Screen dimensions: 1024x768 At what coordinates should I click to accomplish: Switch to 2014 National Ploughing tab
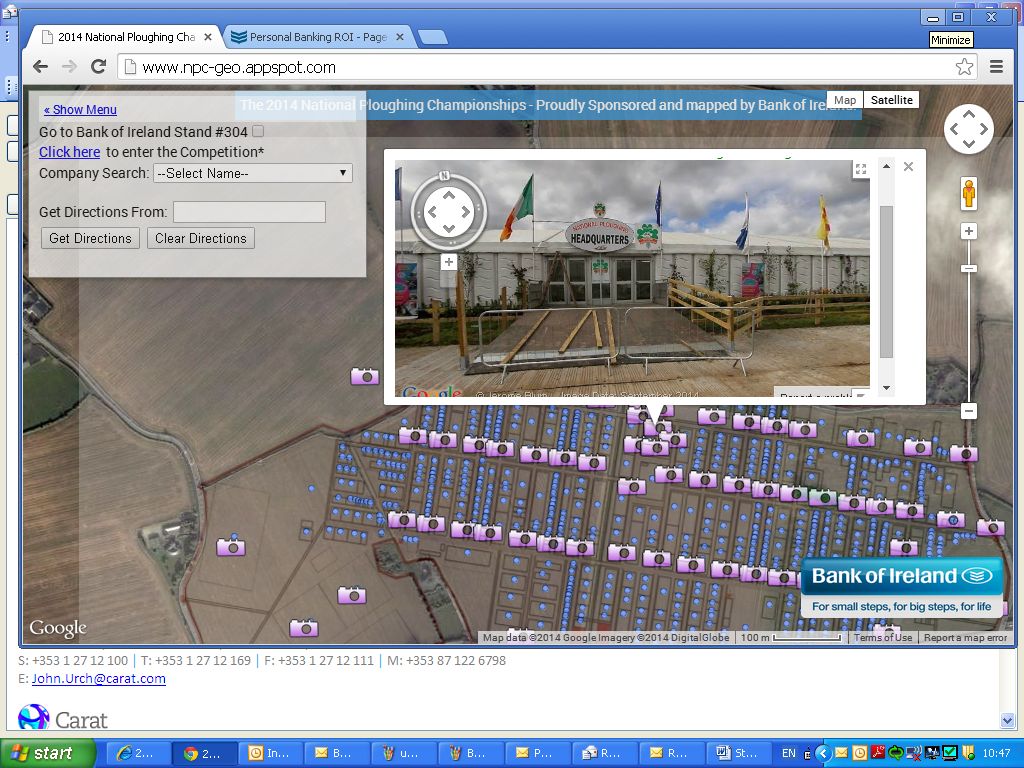coord(126,37)
